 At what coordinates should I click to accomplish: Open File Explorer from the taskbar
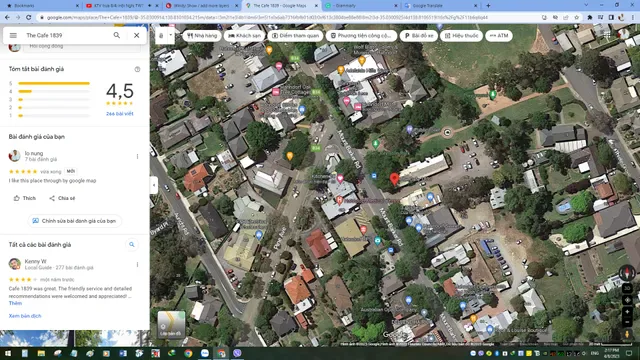tap(41, 353)
